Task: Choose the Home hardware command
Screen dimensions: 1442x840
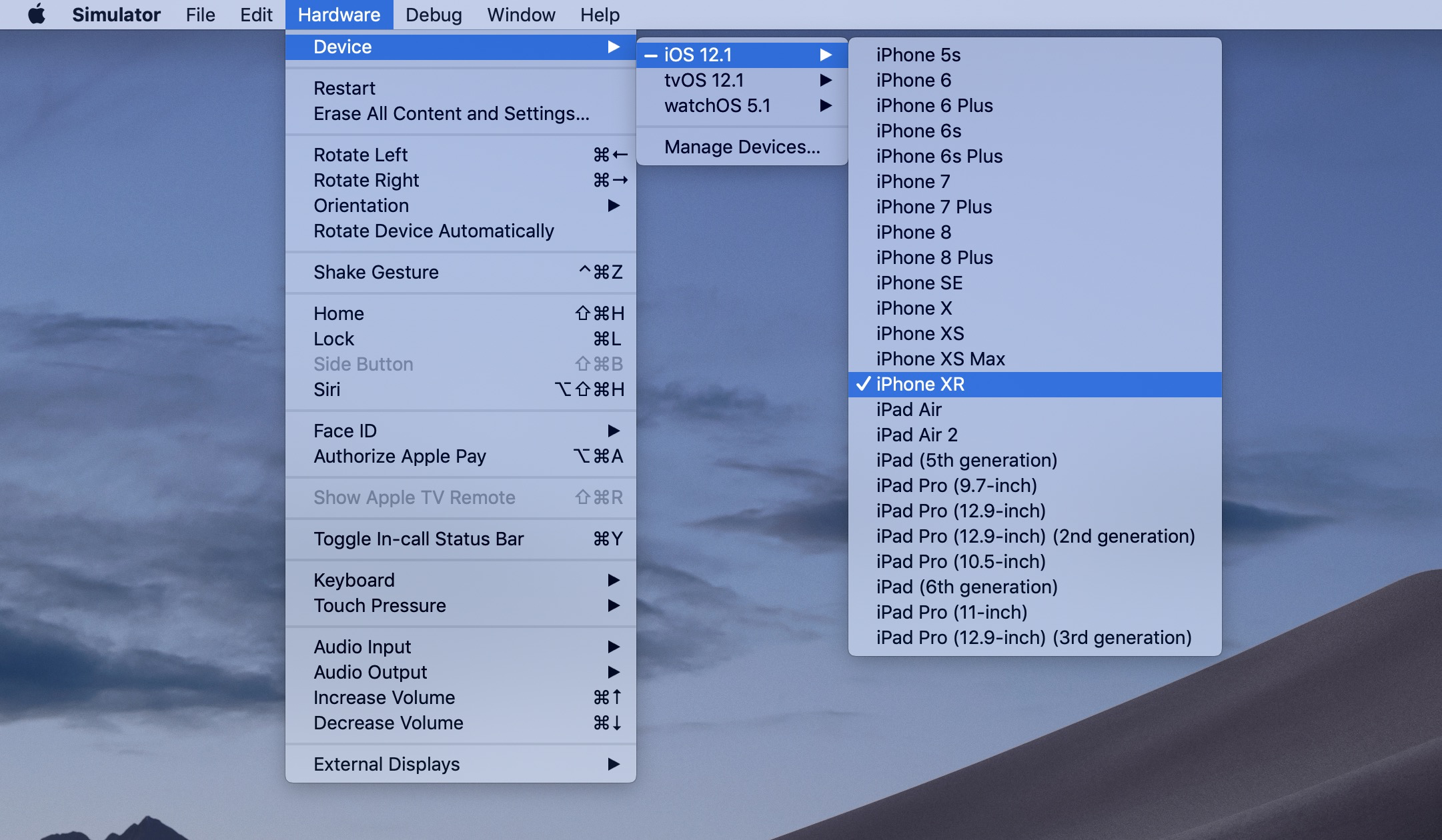Action: [460, 313]
